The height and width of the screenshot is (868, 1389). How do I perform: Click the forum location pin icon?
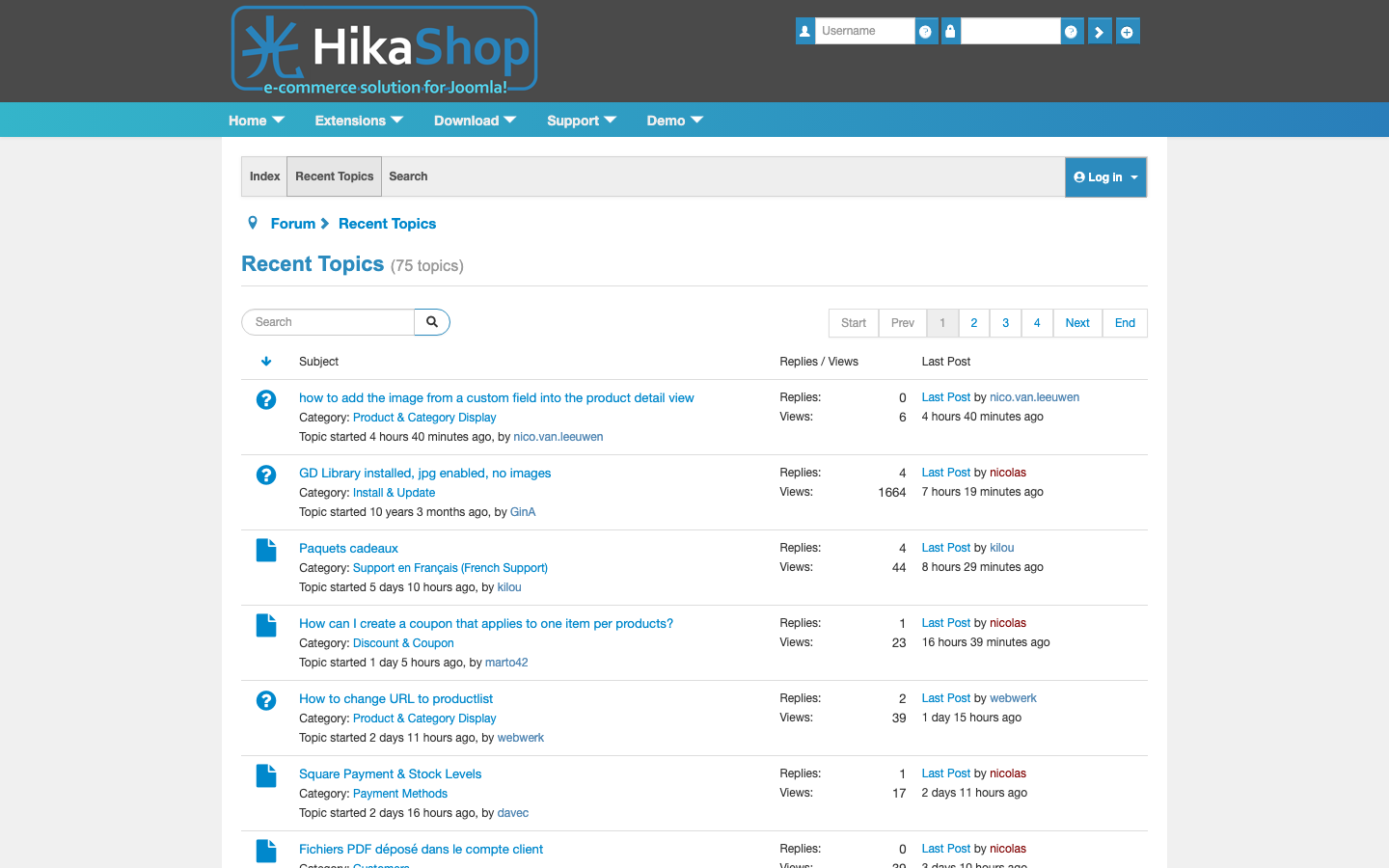[x=253, y=223]
